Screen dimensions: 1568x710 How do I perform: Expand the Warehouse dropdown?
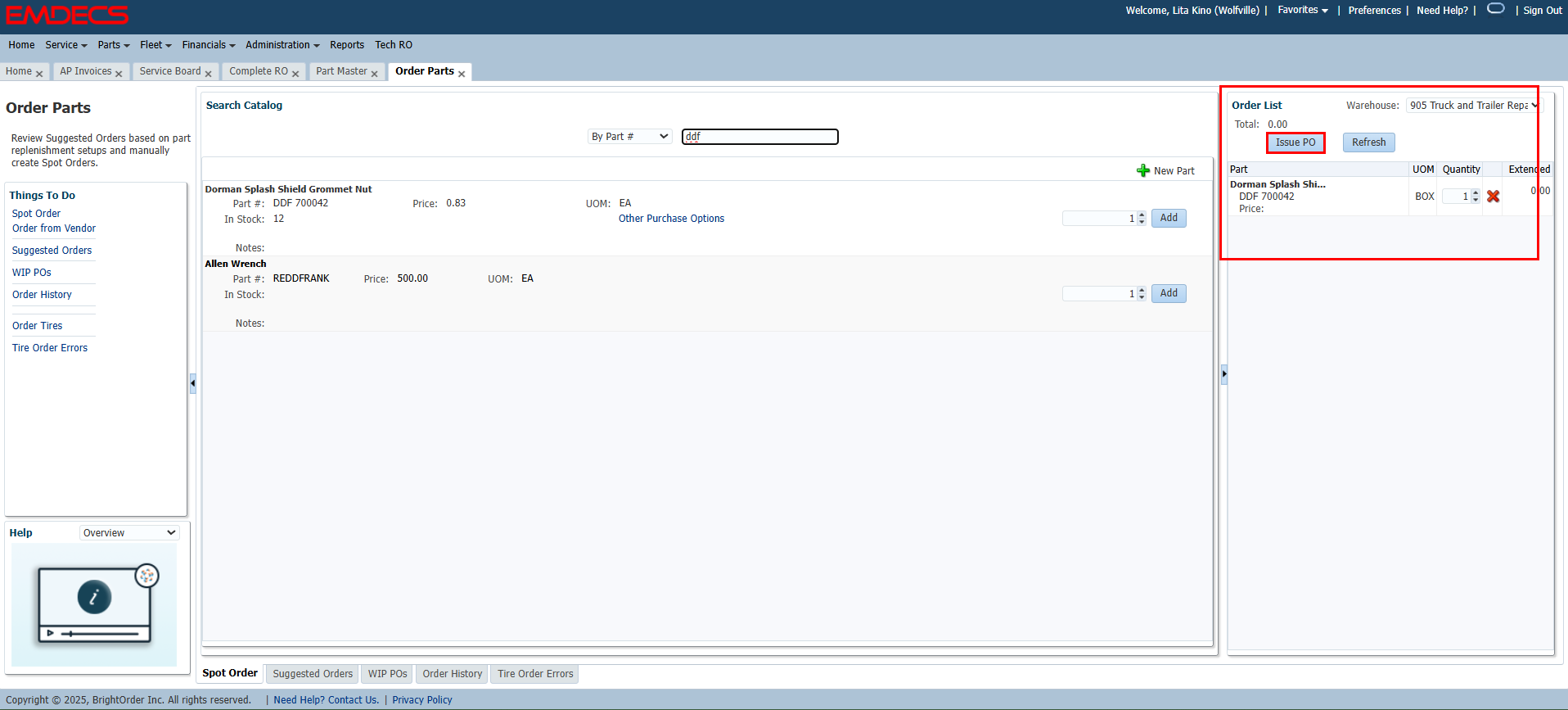tap(1472, 106)
